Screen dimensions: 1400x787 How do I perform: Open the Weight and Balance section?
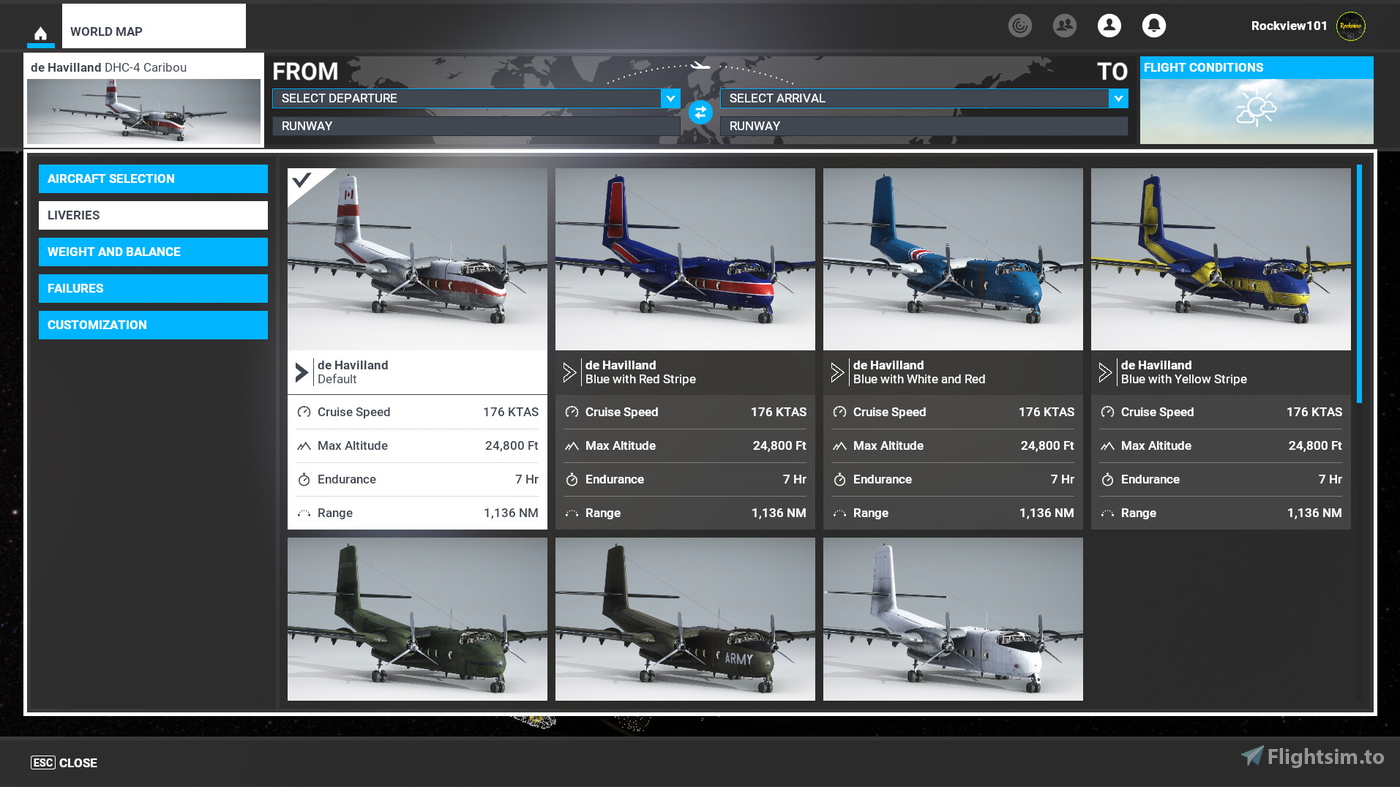pyautogui.click(x=152, y=251)
